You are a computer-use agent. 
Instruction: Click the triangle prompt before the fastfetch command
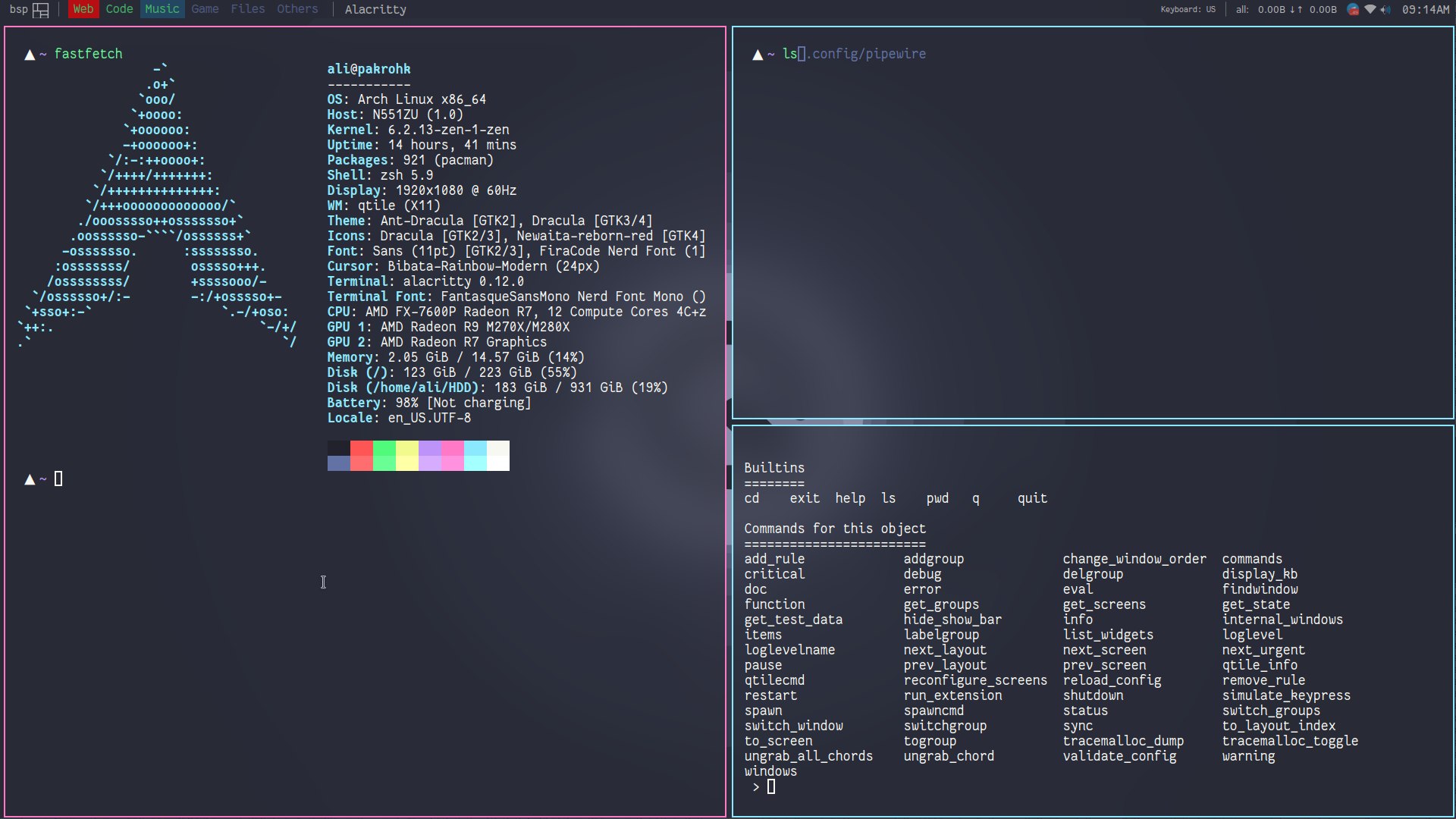[29, 54]
